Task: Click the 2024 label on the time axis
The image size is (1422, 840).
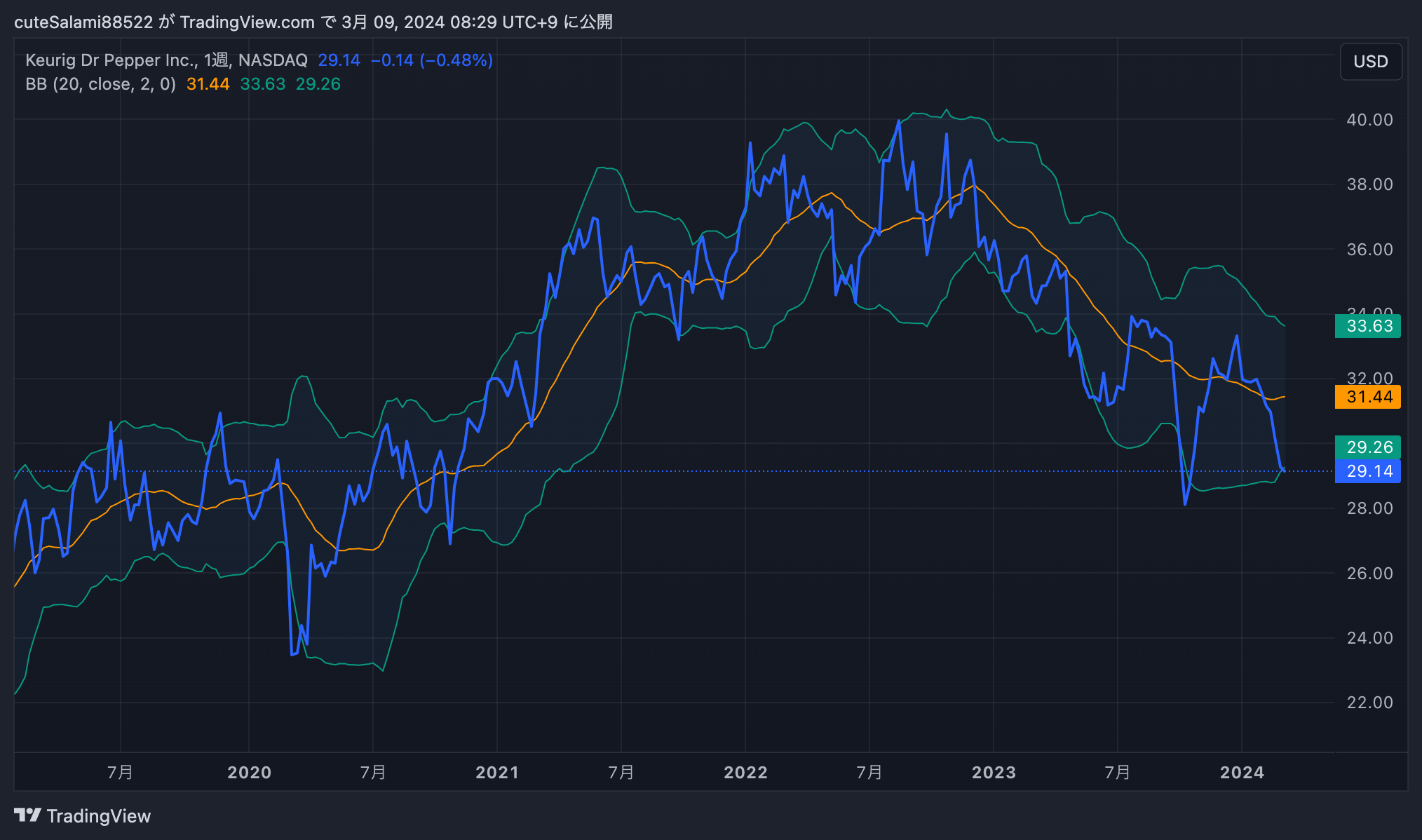Action: pyautogui.click(x=1242, y=773)
